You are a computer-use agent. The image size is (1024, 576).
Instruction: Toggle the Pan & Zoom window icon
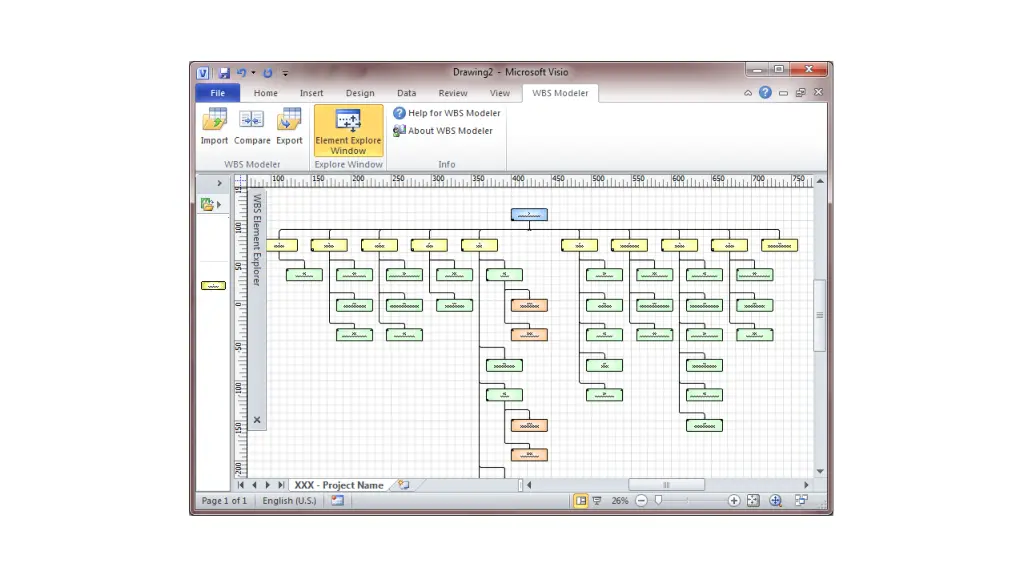[x=775, y=501]
